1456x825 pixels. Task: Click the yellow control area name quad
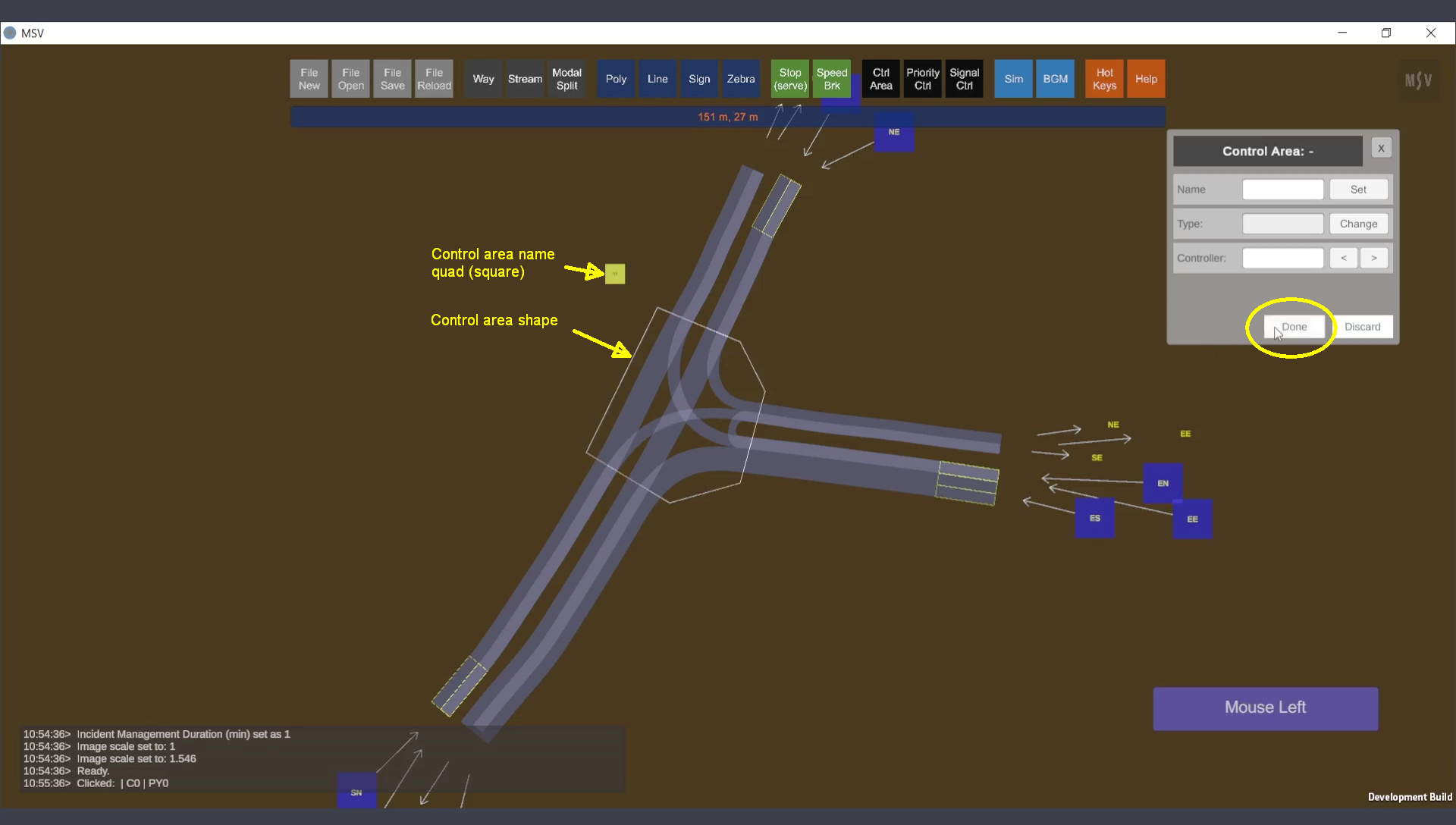point(615,274)
